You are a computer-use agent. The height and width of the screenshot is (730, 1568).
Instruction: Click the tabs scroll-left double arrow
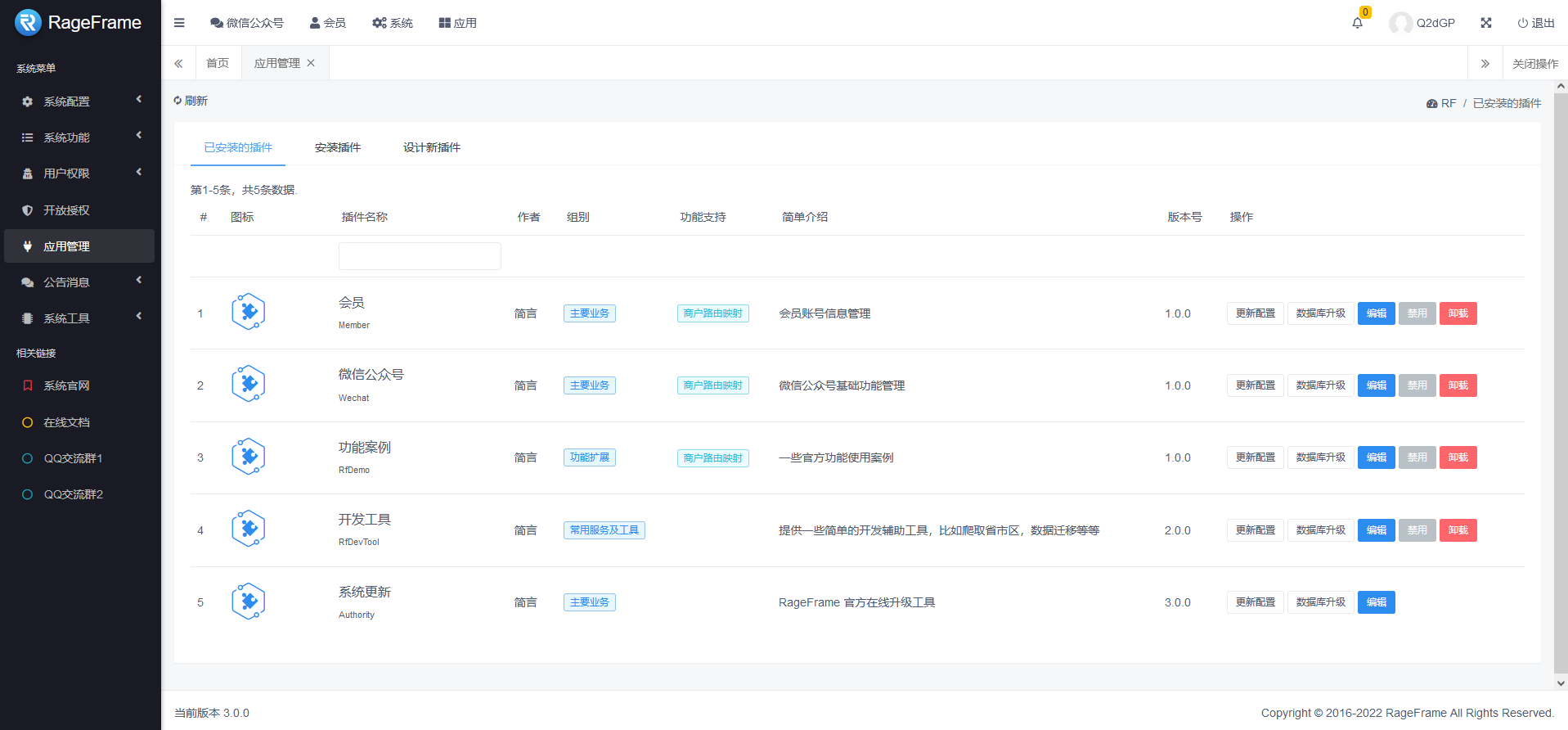[178, 63]
